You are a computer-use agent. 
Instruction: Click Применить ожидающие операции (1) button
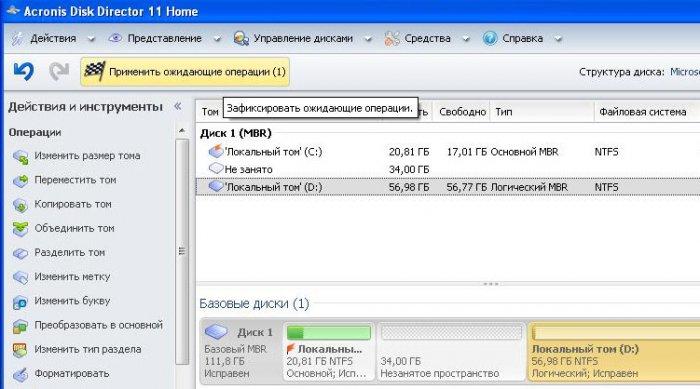(185, 71)
